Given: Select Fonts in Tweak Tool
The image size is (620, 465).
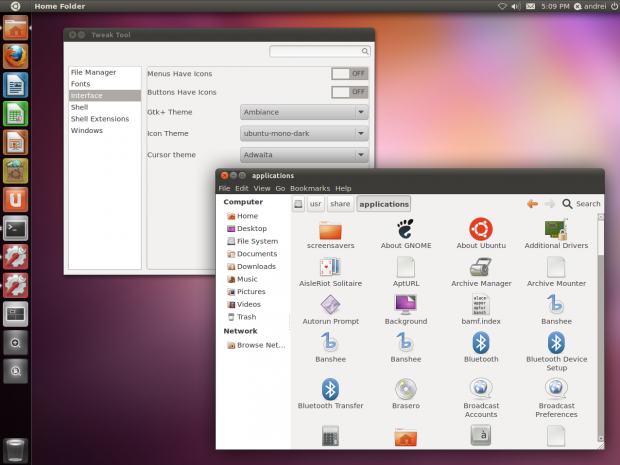Looking at the screenshot, I should coord(105,84).
